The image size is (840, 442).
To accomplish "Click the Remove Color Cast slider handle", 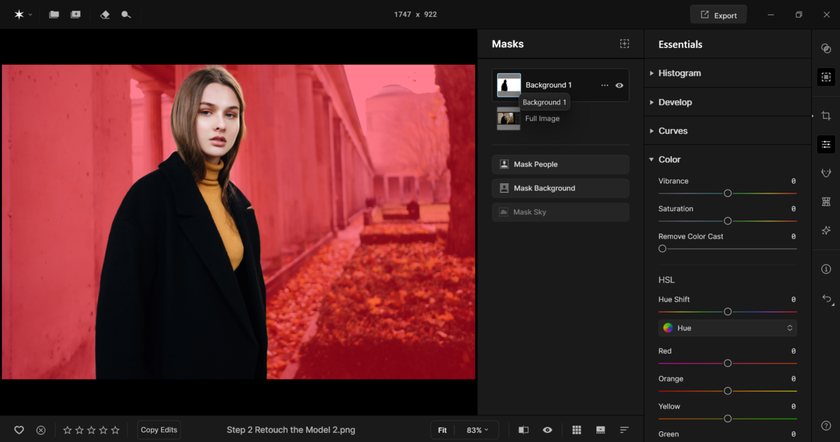I will (x=662, y=249).
